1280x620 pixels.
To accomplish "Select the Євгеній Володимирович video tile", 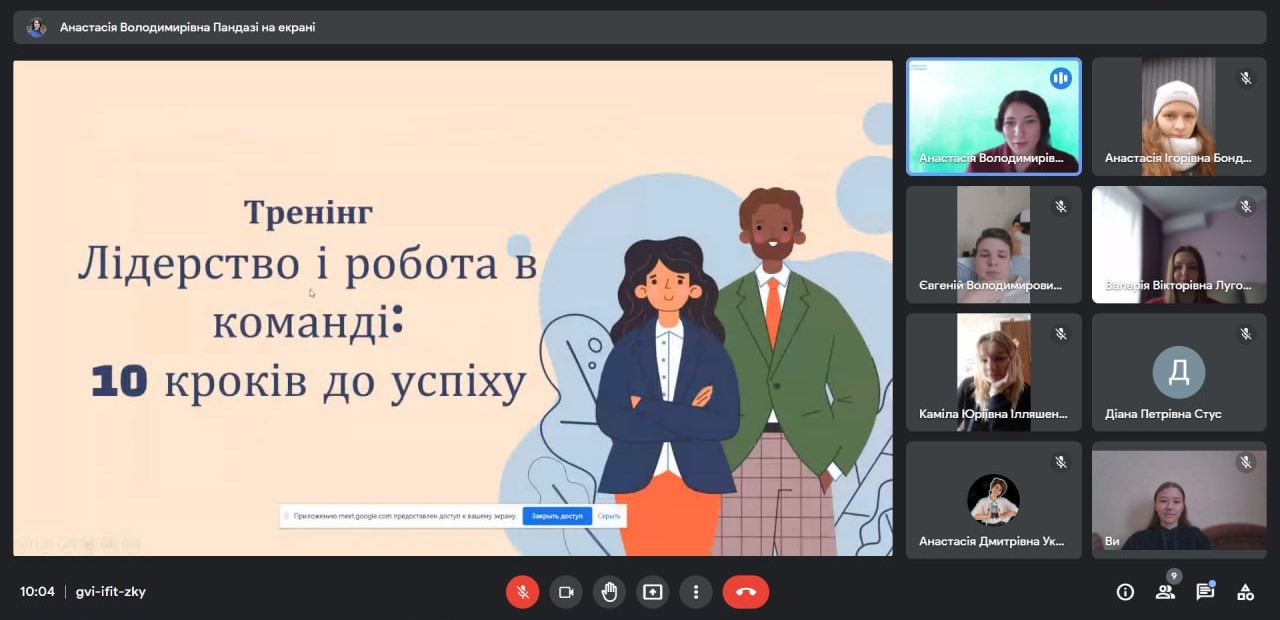I will pos(994,244).
